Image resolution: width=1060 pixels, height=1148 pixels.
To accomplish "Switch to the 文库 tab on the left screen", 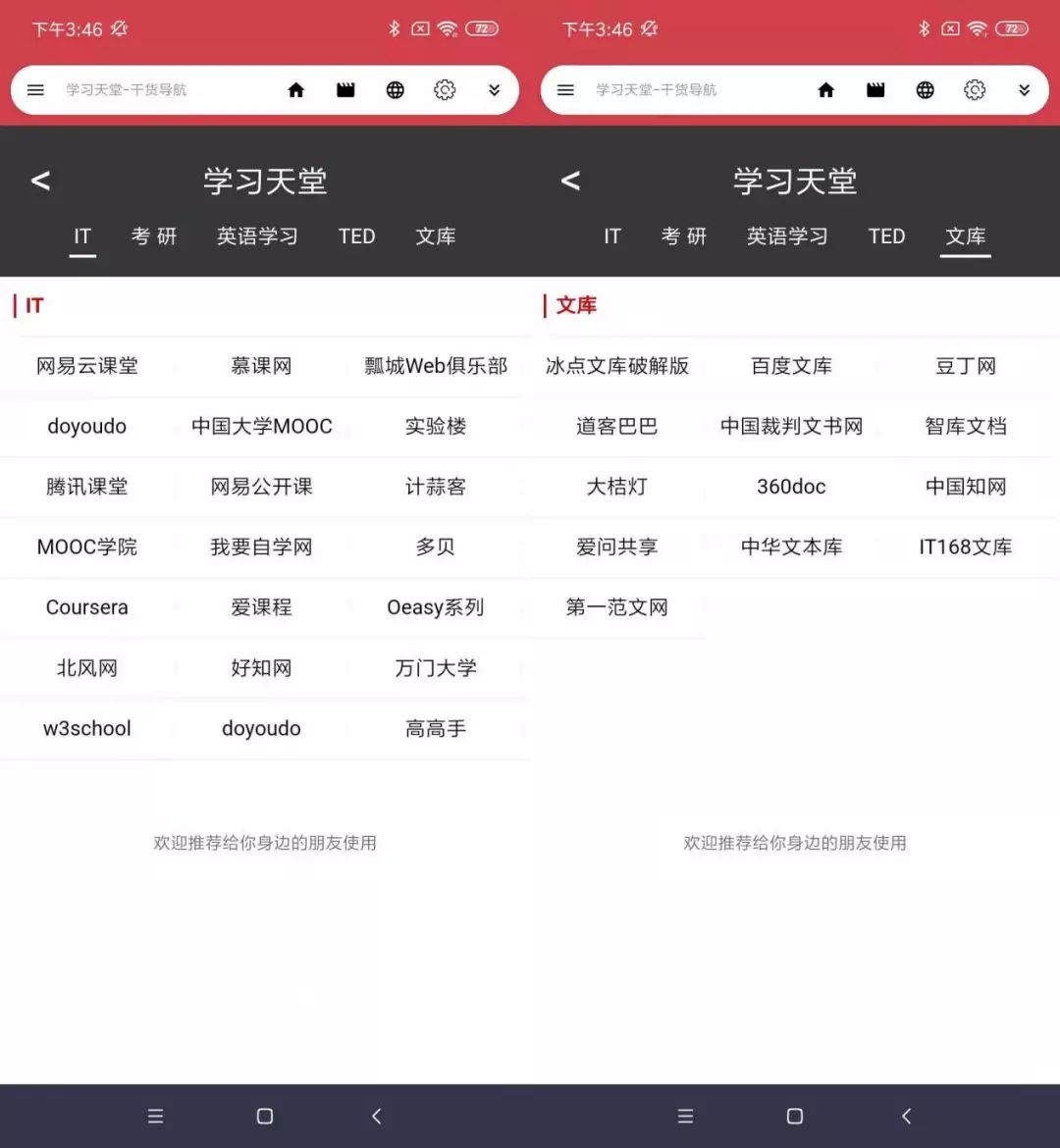I will click(x=436, y=236).
